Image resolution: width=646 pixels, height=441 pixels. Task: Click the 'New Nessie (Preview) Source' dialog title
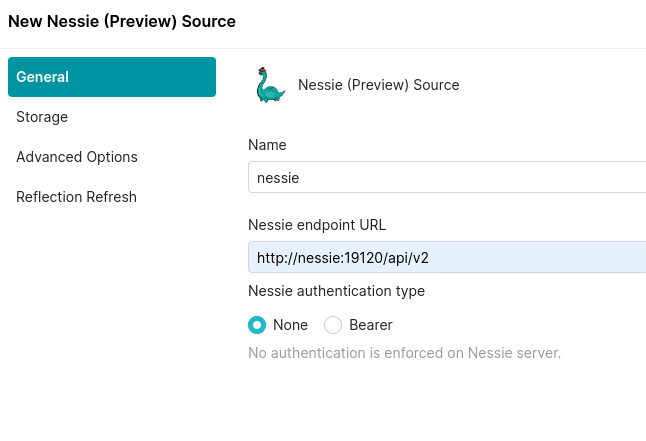click(x=122, y=21)
